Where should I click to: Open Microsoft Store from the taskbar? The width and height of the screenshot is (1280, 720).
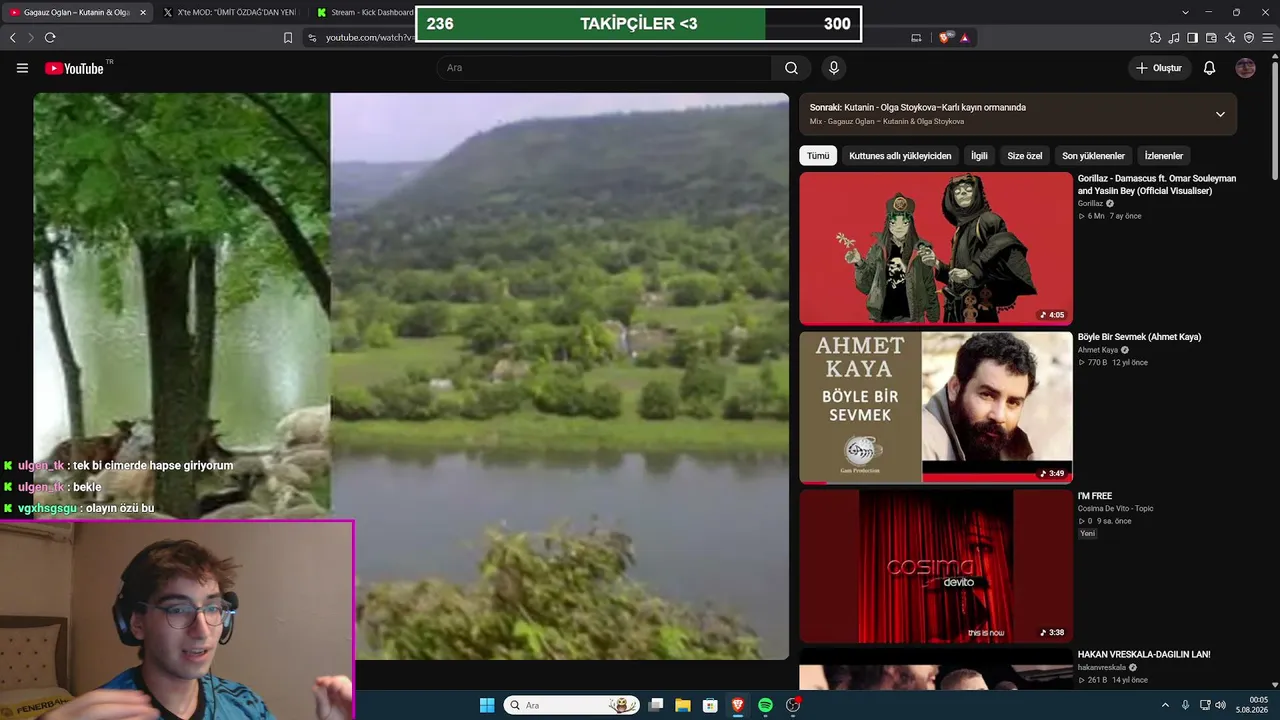pos(710,705)
